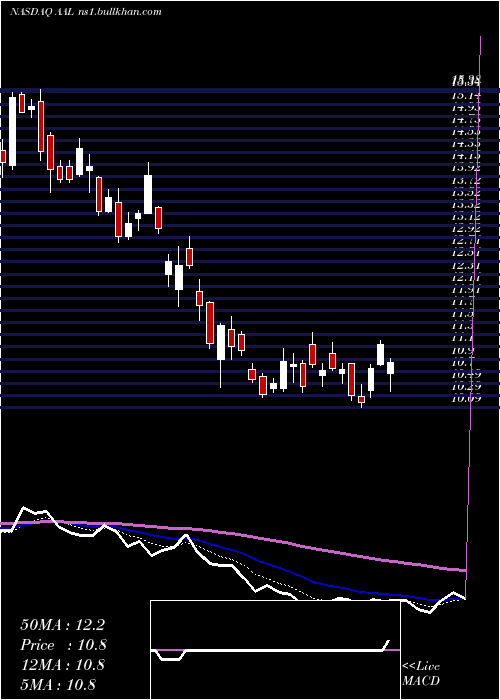
Task: Click the 10.09 price axis label
Action: tap(466, 398)
